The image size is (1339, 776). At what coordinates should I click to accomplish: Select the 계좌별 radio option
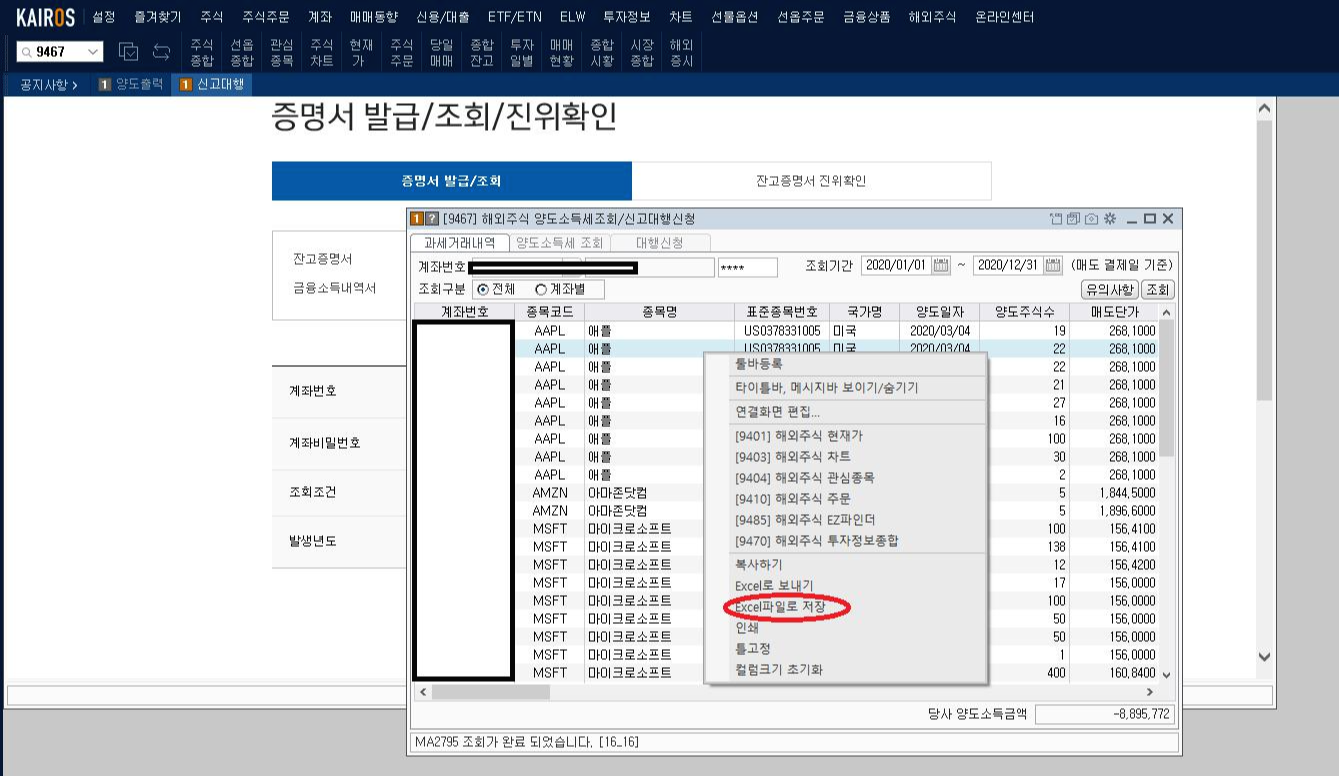pyautogui.click(x=542, y=289)
